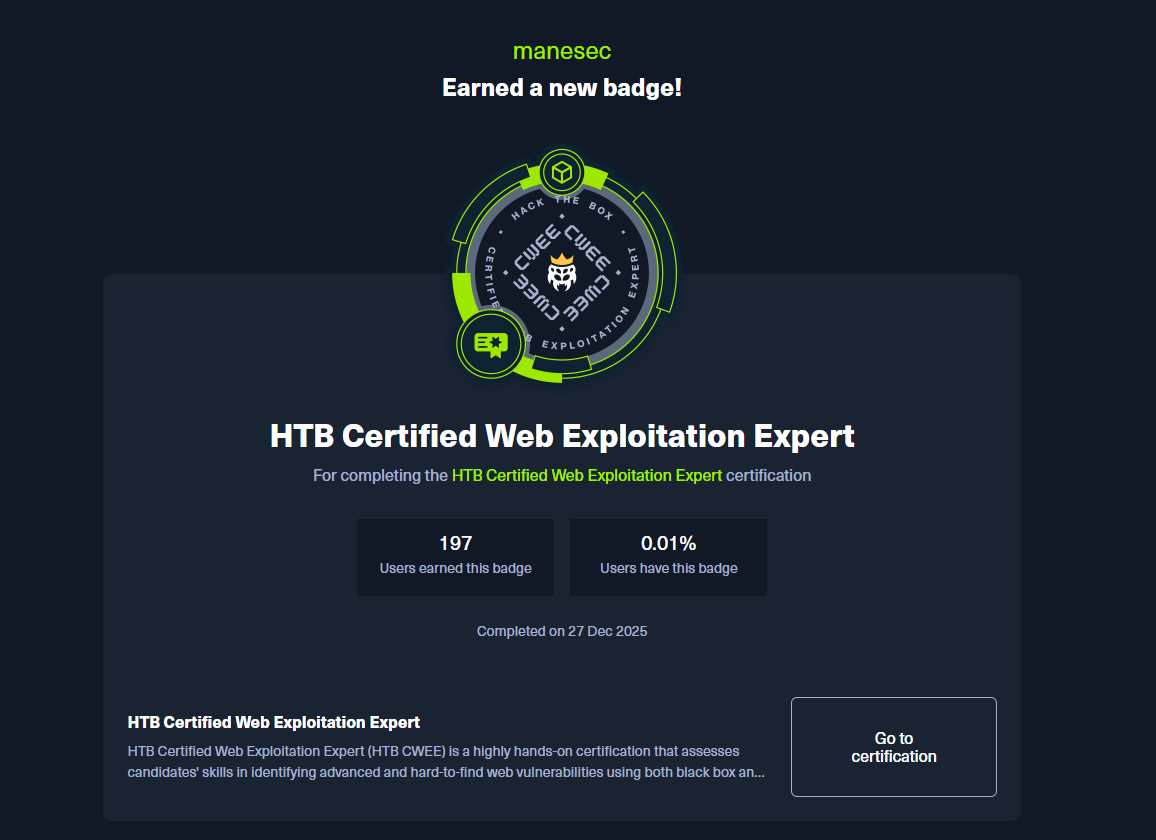The height and width of the screenshot is (840, 1156).
Task: Click the green certificate icon on the badge
Action: 490,344
